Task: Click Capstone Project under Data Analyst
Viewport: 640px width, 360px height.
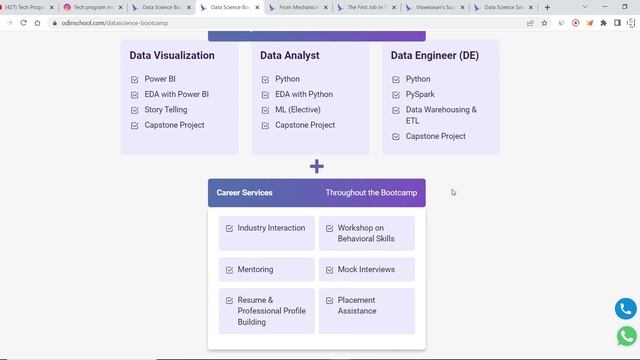Action: [305, 125]
